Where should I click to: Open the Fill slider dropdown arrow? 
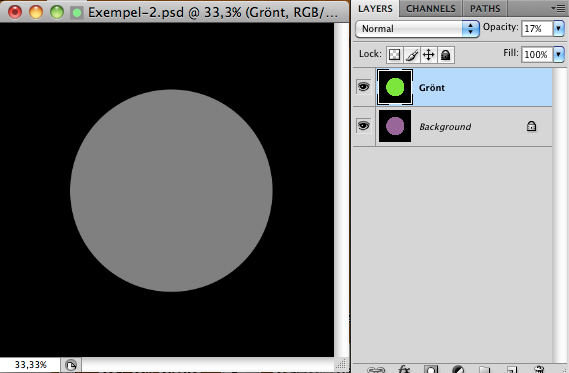click(558, 54)
